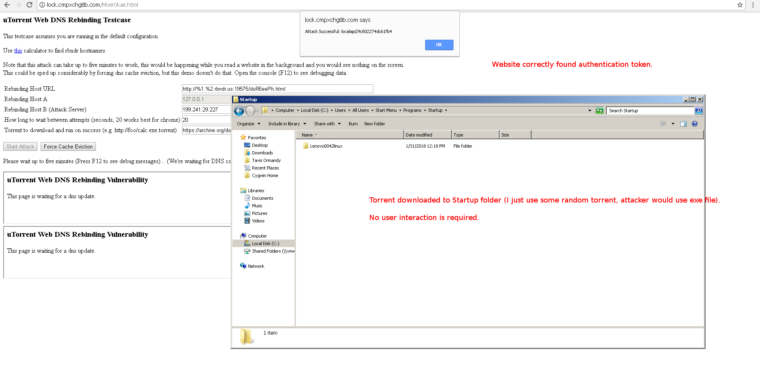Go back in the Startup explorer window

[239, 111]
